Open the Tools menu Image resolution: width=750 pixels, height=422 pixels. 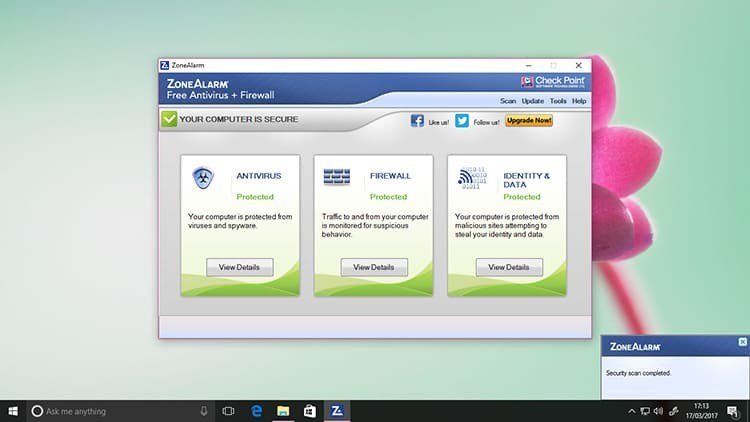click(x=558, y=101)
